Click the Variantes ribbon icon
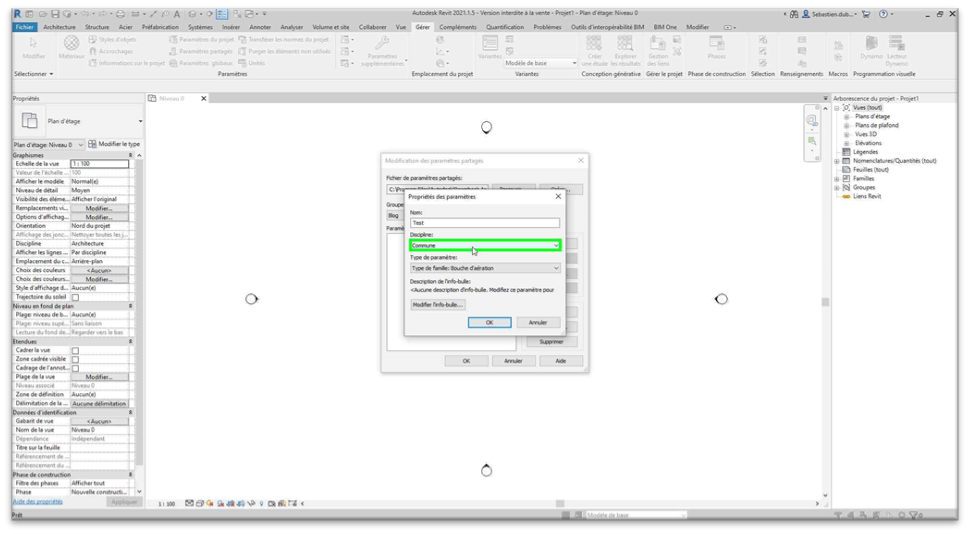Viewport: 969px width, 534px height. click(x=490, y=47)
